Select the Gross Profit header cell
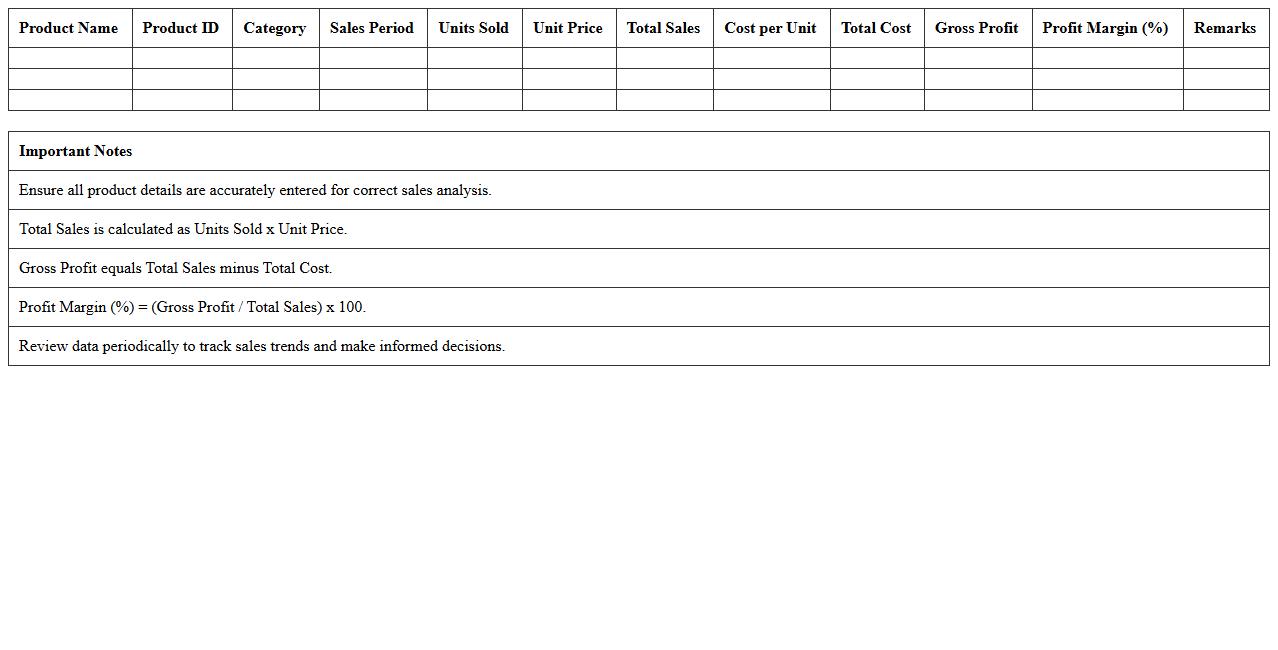 977,28
